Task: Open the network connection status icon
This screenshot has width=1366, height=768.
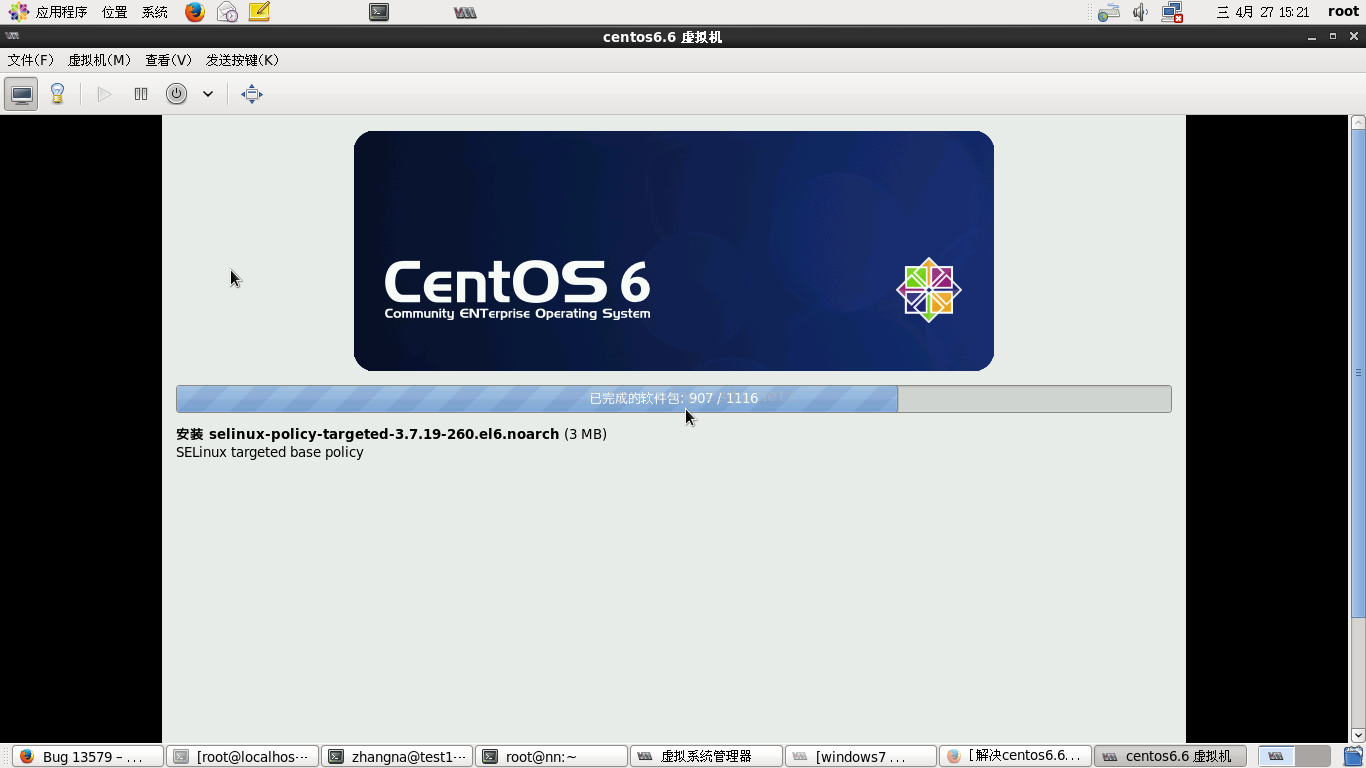Action: (x=1172, y=12)
